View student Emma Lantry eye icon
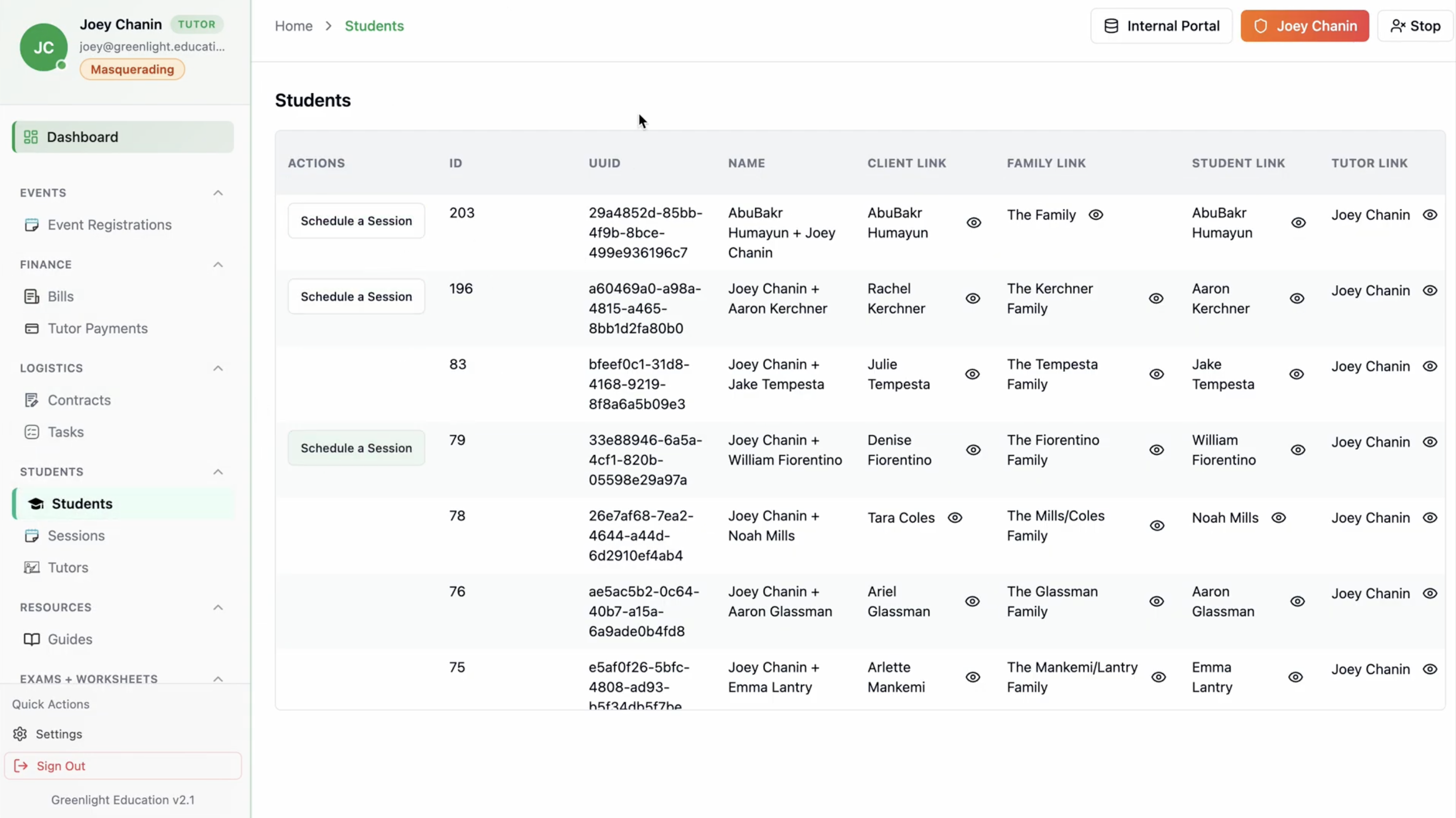 tap(1295, 677)
